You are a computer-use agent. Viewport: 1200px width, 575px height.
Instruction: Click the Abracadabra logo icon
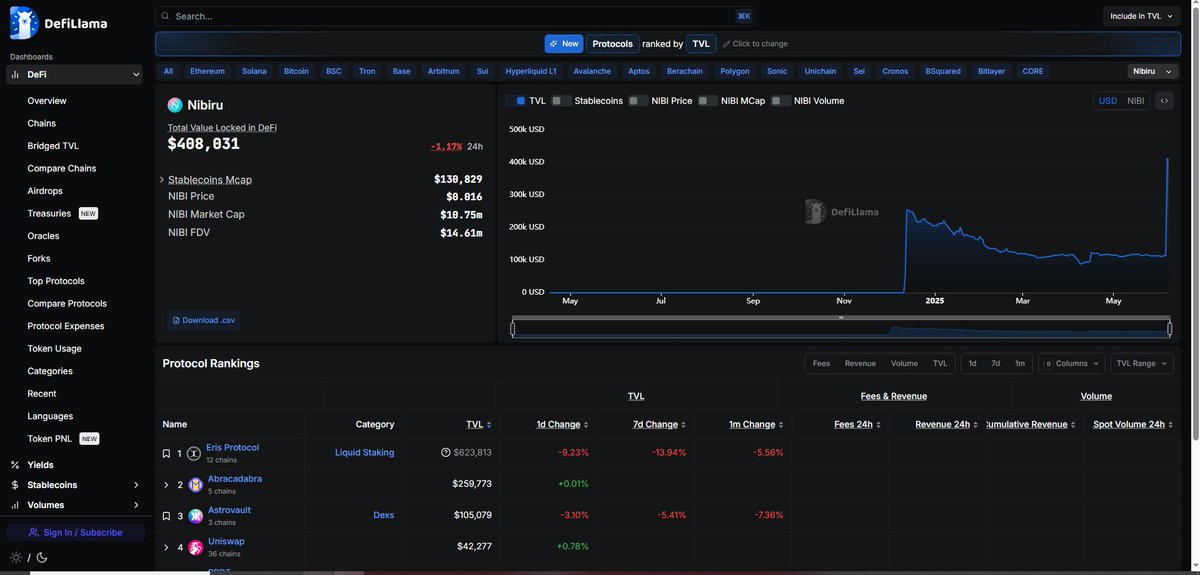(x=196, y=485)
